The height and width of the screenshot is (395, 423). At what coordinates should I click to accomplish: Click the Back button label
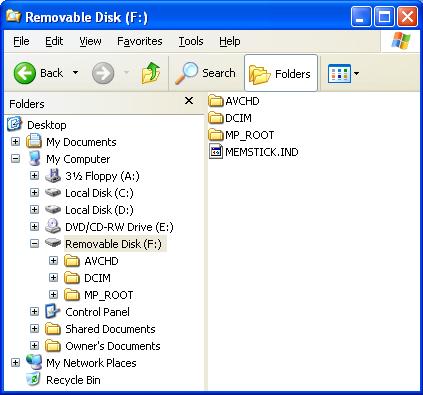point(51,73)
